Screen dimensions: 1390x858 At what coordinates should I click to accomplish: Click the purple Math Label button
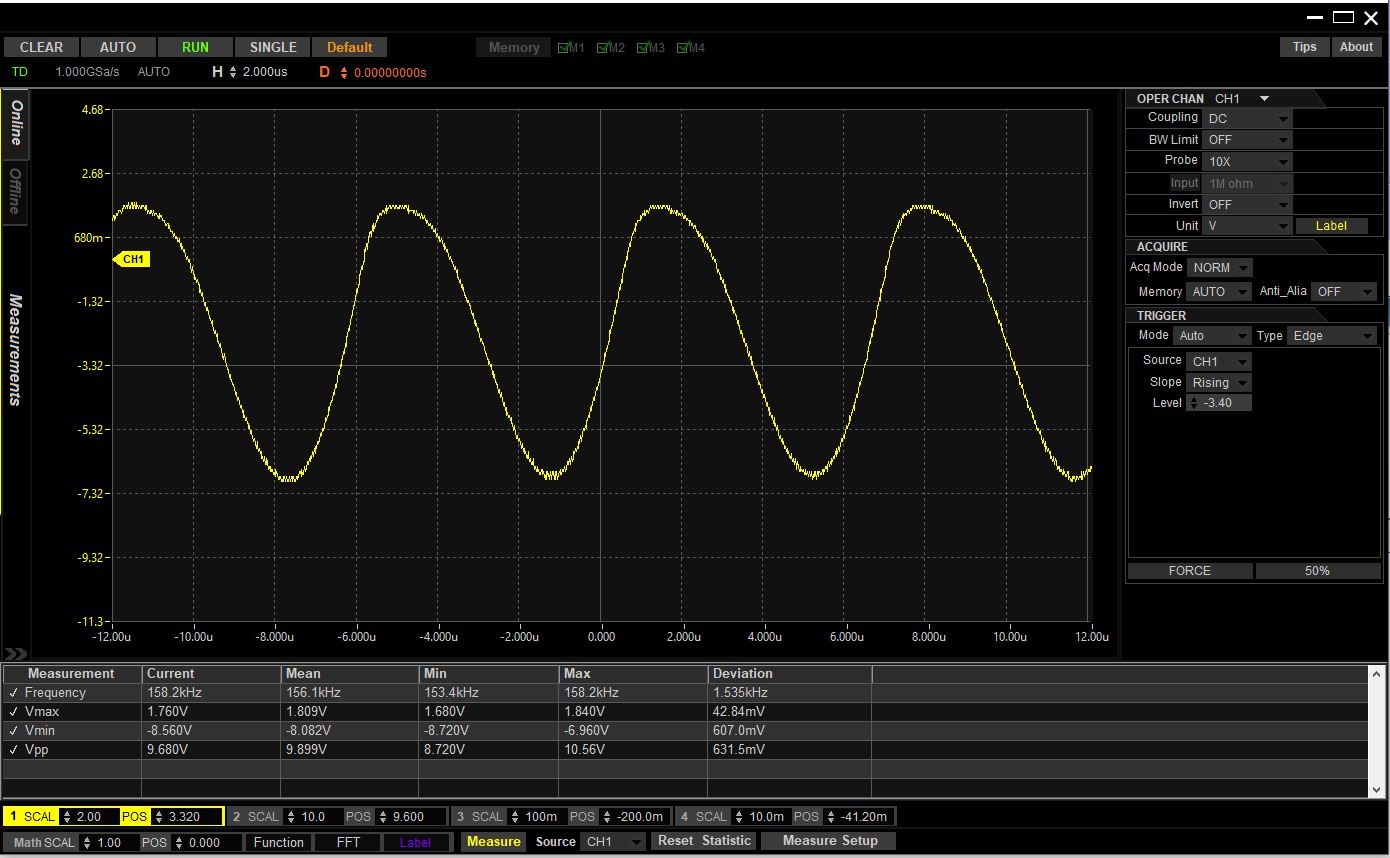click(415, 843)
